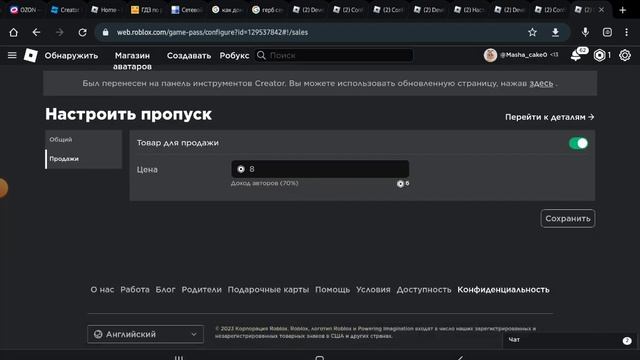
Task: Open the Masha_cake0 avatar profile
Action: tap(490, 55)
